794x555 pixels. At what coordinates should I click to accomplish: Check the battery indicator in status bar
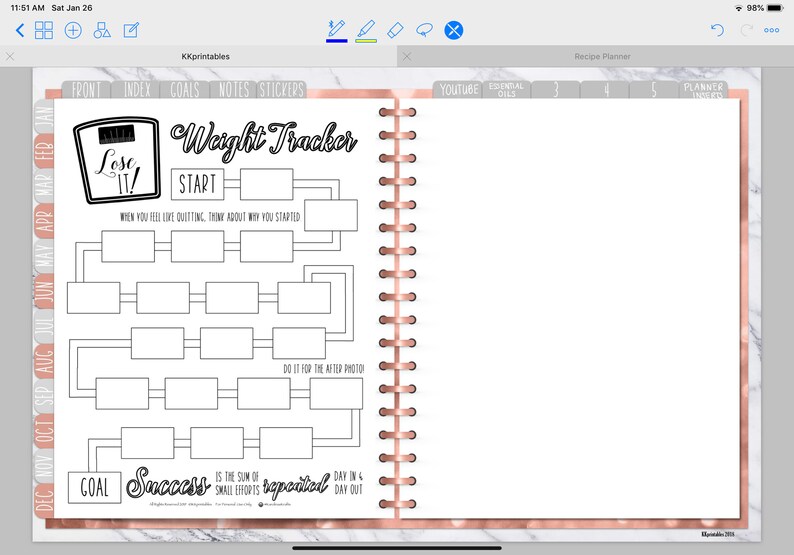tap(775, 8)
